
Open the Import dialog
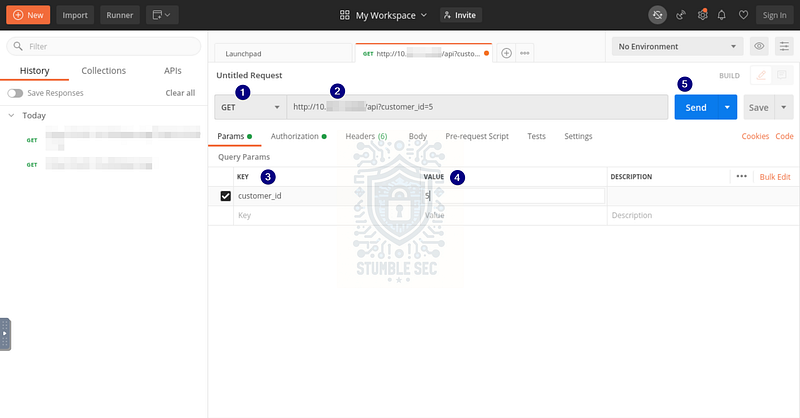tap(75, 15)
